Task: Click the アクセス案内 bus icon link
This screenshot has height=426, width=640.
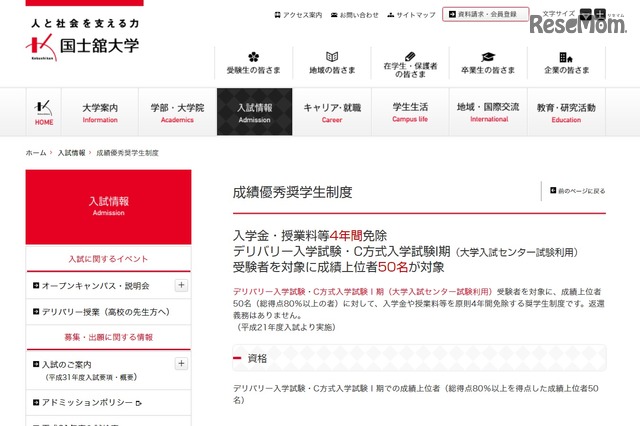Action: [297, 16]
